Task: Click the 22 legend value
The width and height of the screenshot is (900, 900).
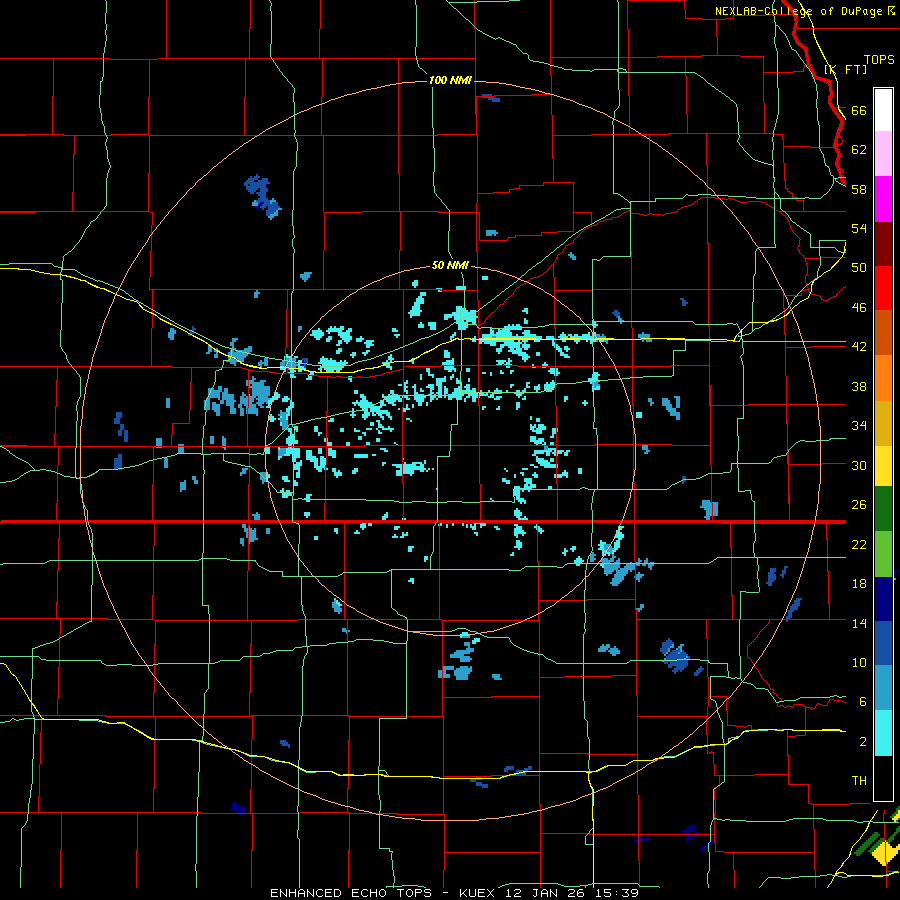Action: tap(859, 544)
